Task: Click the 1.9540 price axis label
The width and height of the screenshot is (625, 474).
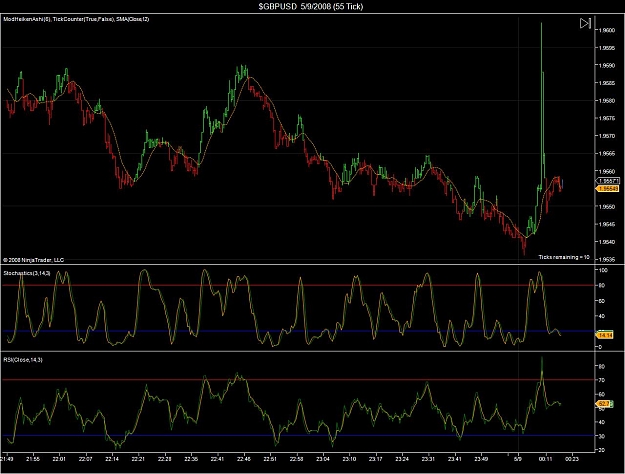Action: (x=606, y=241)
